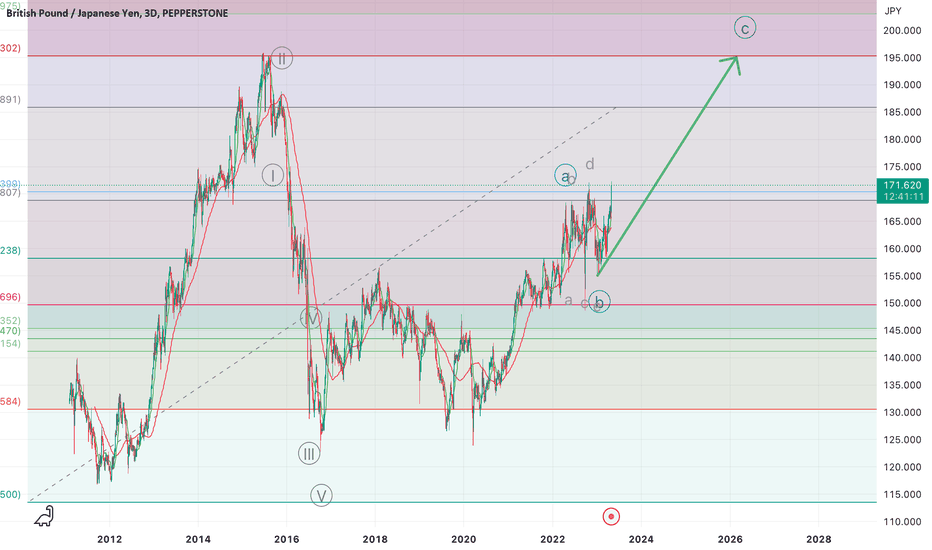932x550 pixels.
Task: Click the red circled event marker on time axis
Action: pyautogui.click(x=611, y=516)
